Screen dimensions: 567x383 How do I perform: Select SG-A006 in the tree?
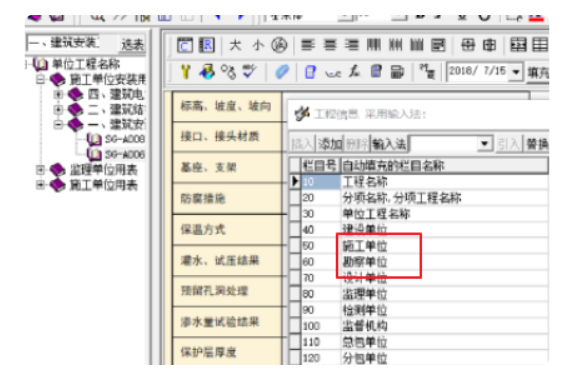125,154
